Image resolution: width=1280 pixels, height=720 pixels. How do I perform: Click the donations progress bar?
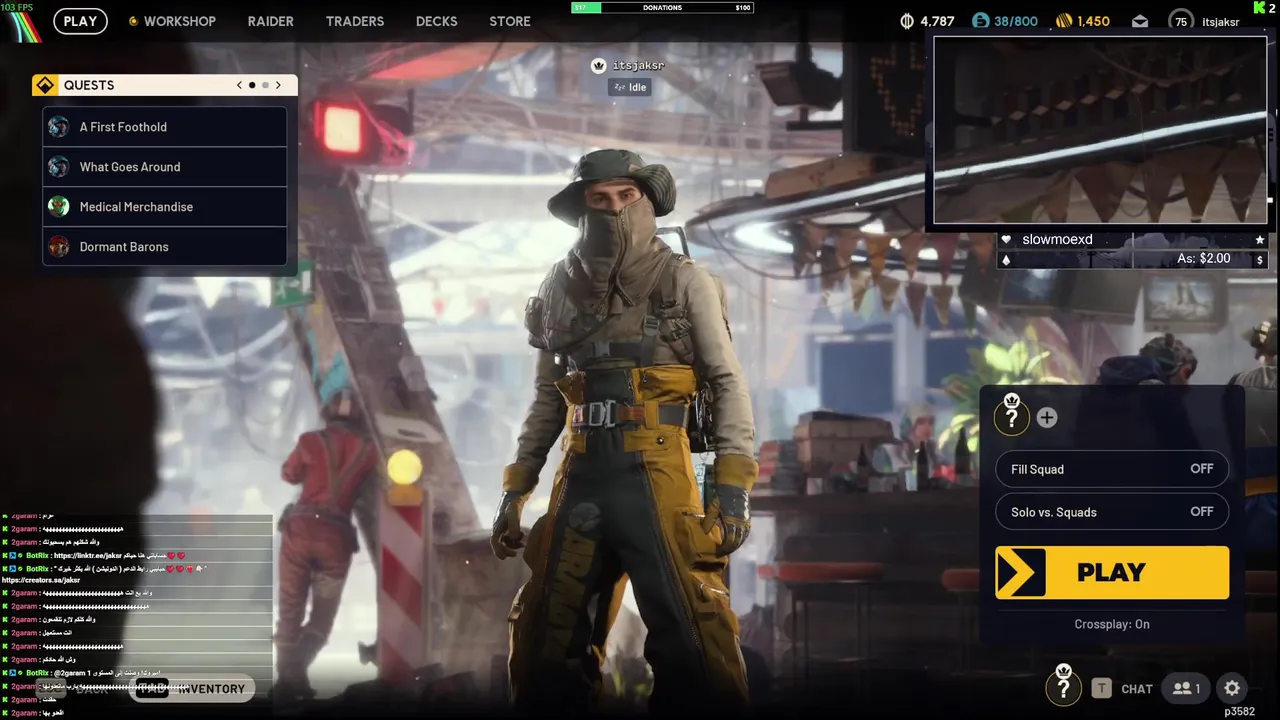[x=662, y=7]
